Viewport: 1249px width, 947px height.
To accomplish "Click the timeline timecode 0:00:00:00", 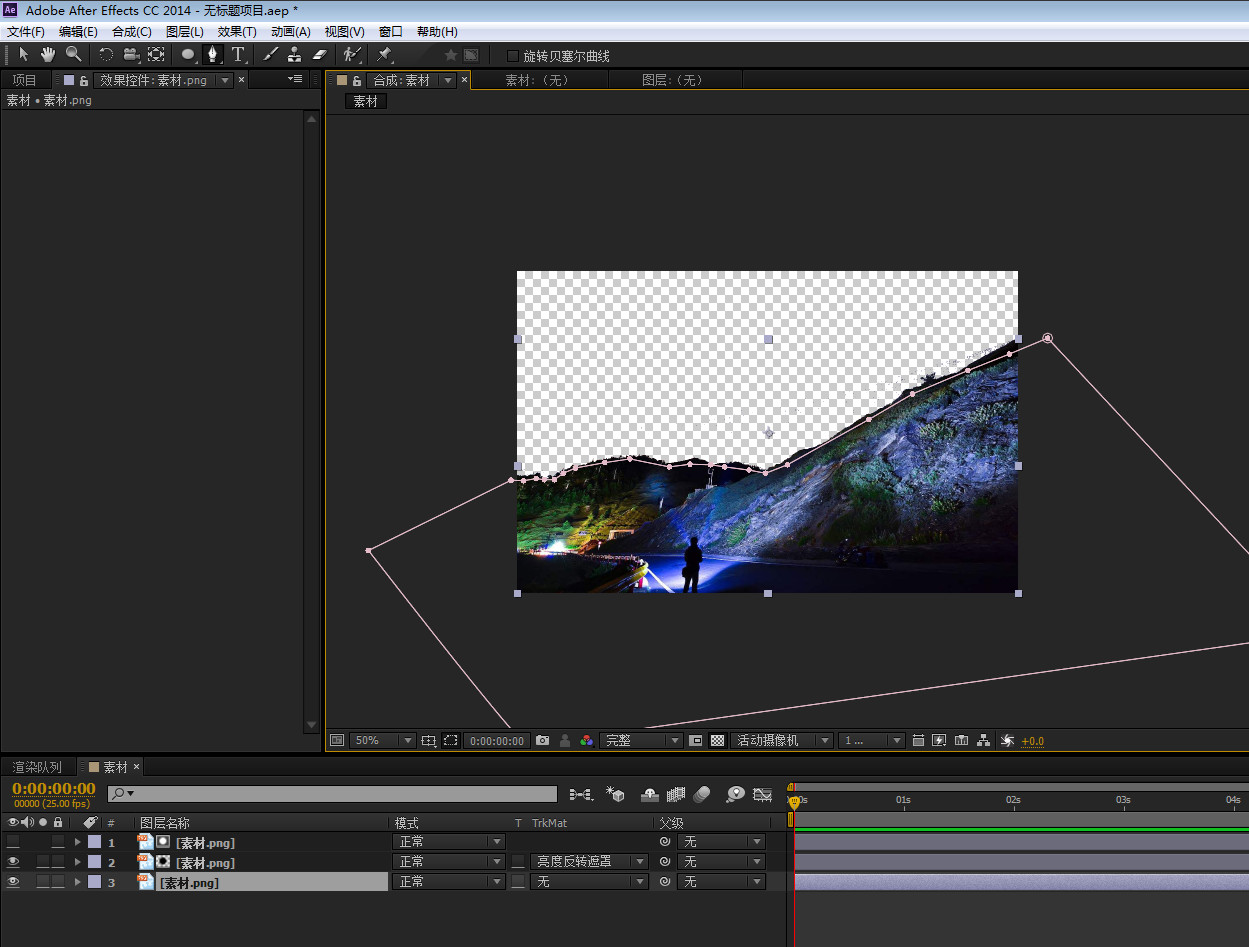I will 54,789.
